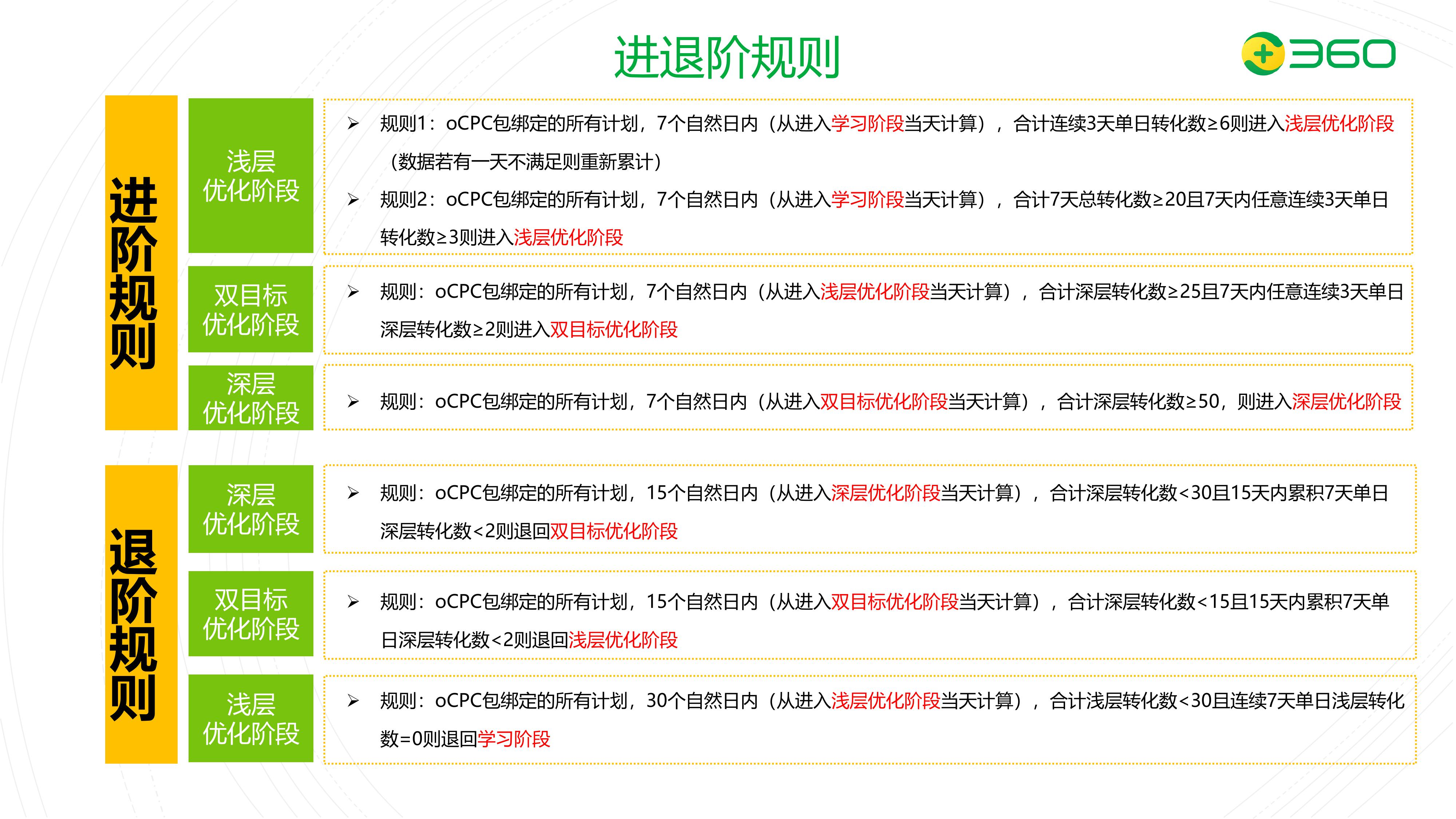Click the green 深层优化阶段 box beside 进阶规则
The image size is (1456, 819).
tap(251, 398)
